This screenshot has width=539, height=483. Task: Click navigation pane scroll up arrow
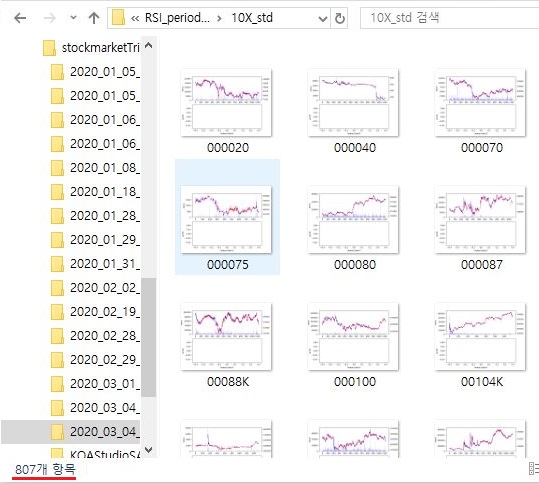tap(148, 46)
